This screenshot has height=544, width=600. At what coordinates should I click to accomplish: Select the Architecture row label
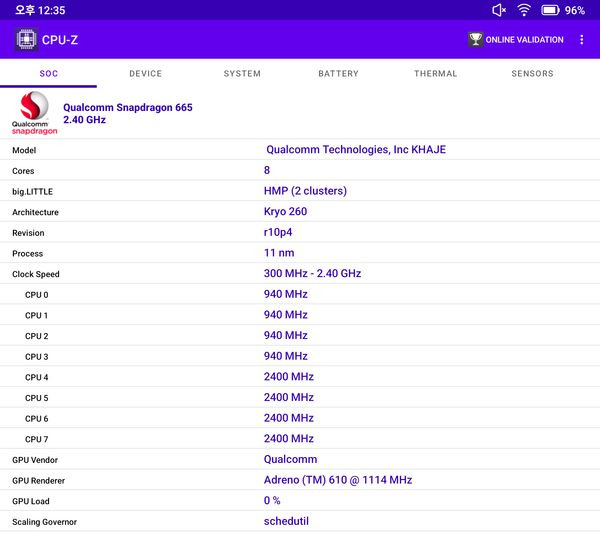click(x=35, y=212)
